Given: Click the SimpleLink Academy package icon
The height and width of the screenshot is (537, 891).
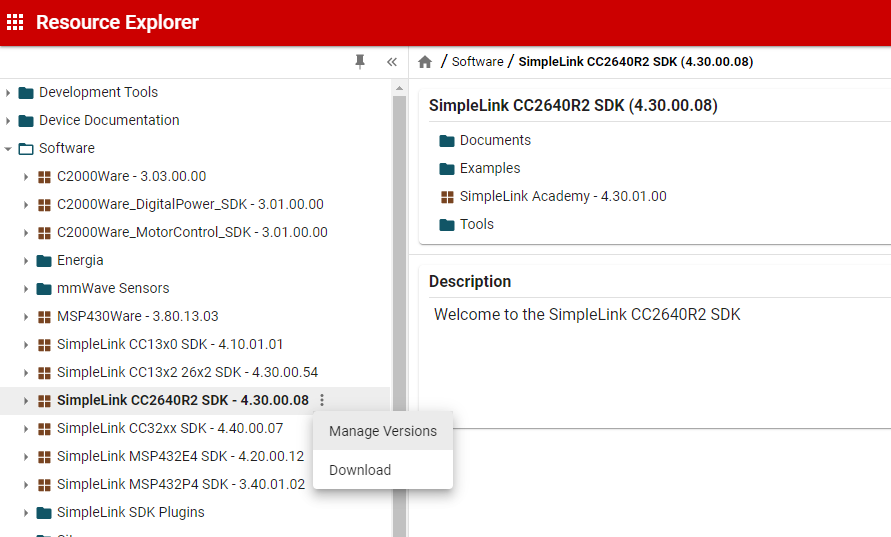Looking at the screenshot, I should click(x=447, y=197).
